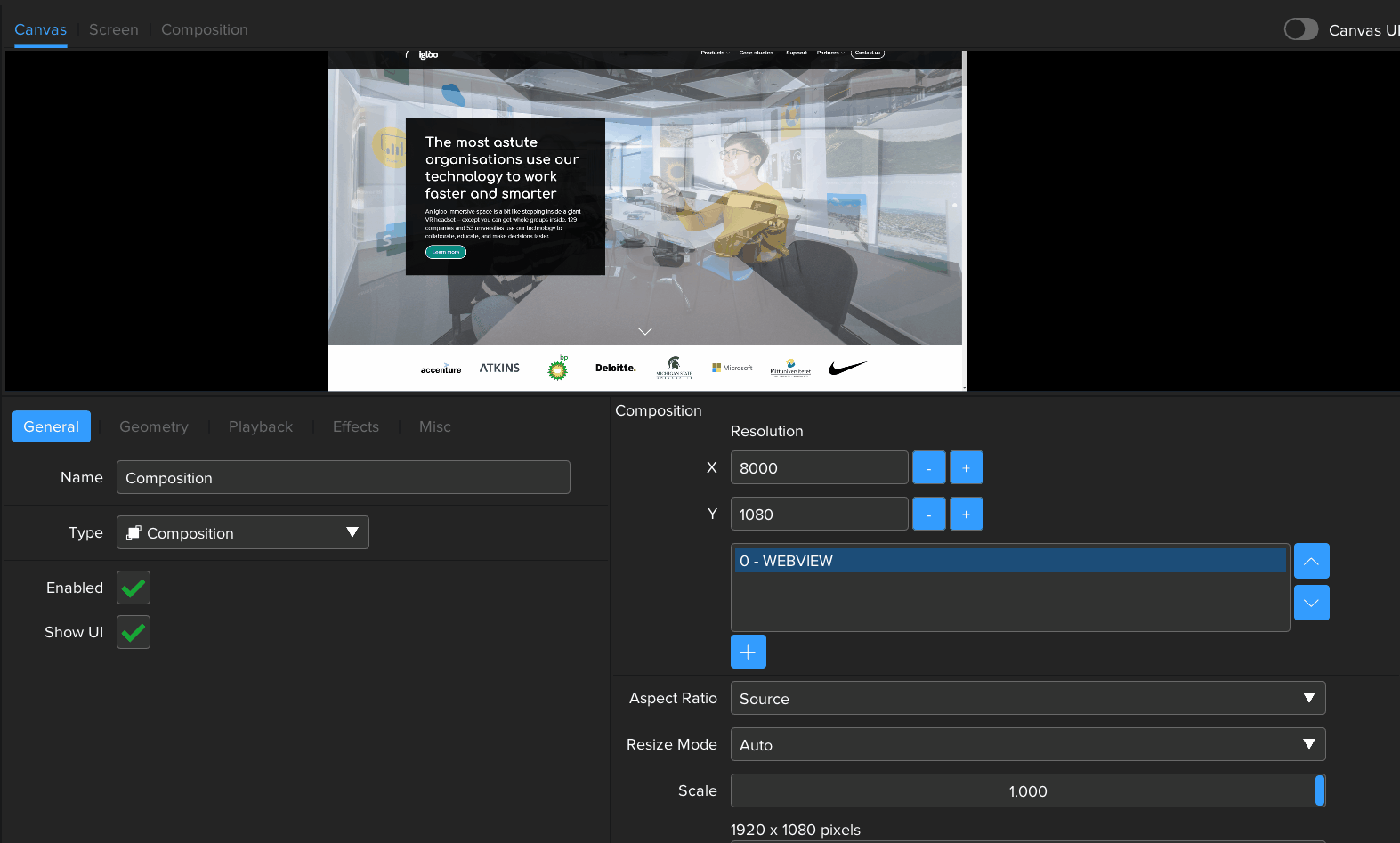
Task: Move WEBVIEW layer down with arrow button
Action: 1311,603
